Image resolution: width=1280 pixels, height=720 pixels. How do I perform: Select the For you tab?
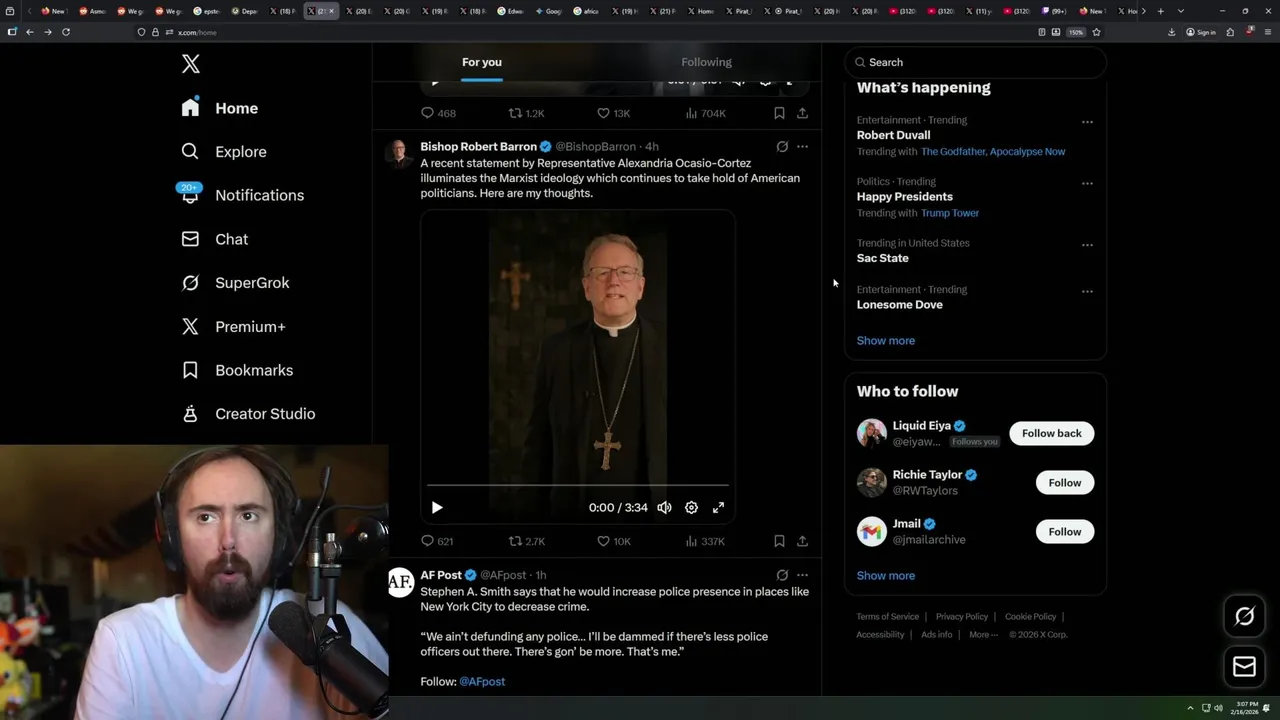[x=482, y=62]
